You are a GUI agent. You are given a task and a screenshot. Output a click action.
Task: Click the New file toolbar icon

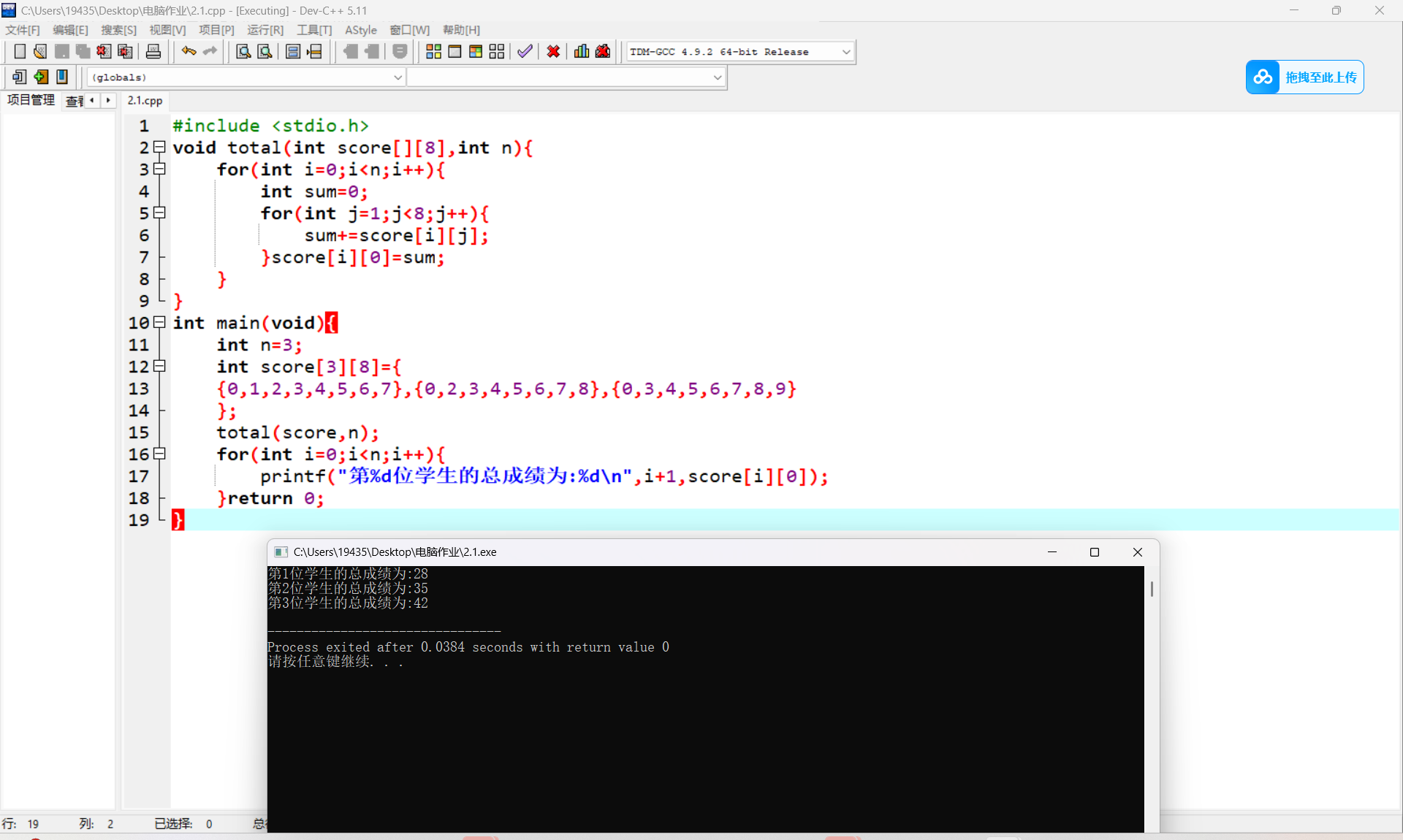(20, 51)
